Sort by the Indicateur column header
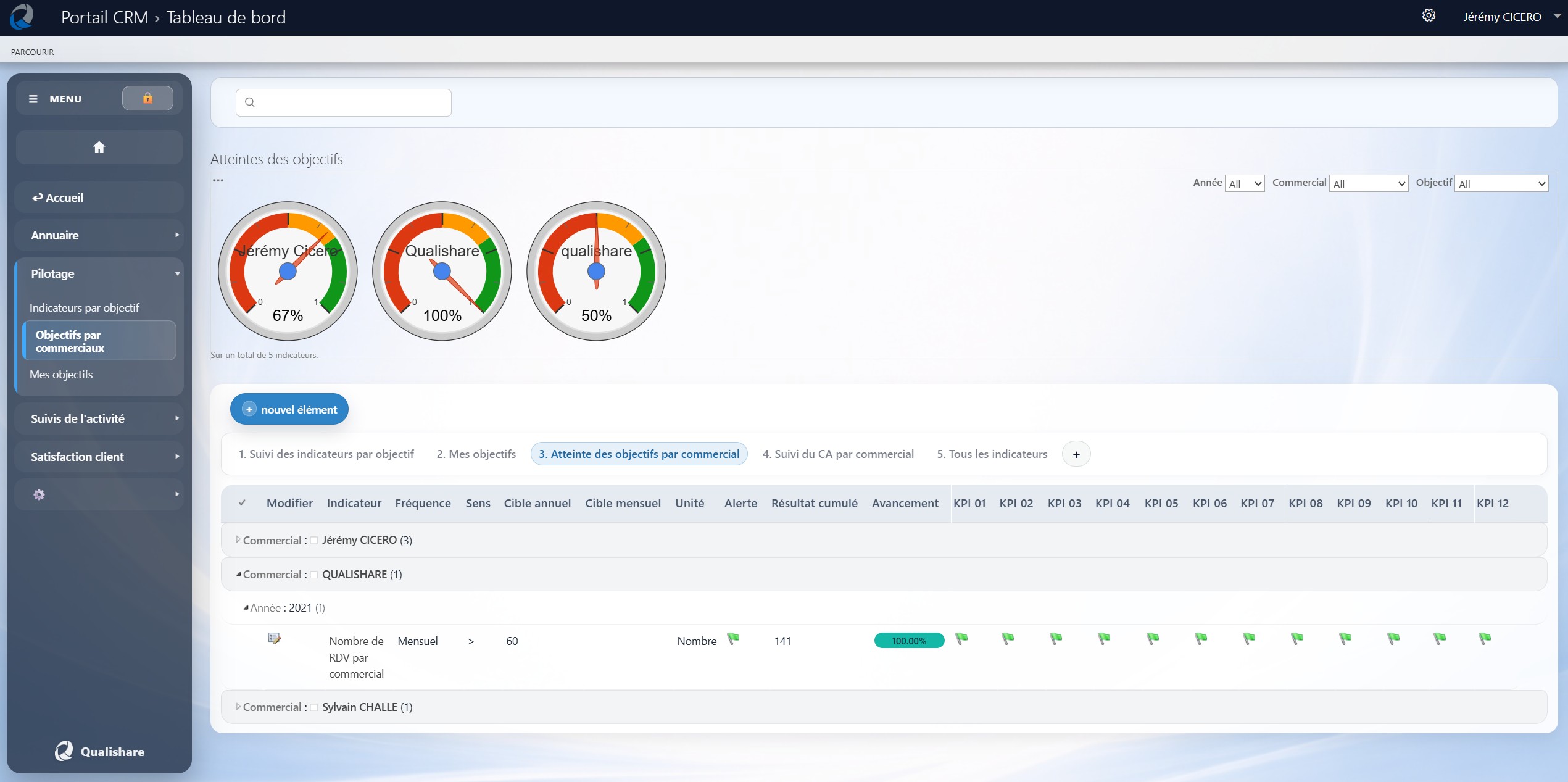The image size is (1568, 782). 354,503
